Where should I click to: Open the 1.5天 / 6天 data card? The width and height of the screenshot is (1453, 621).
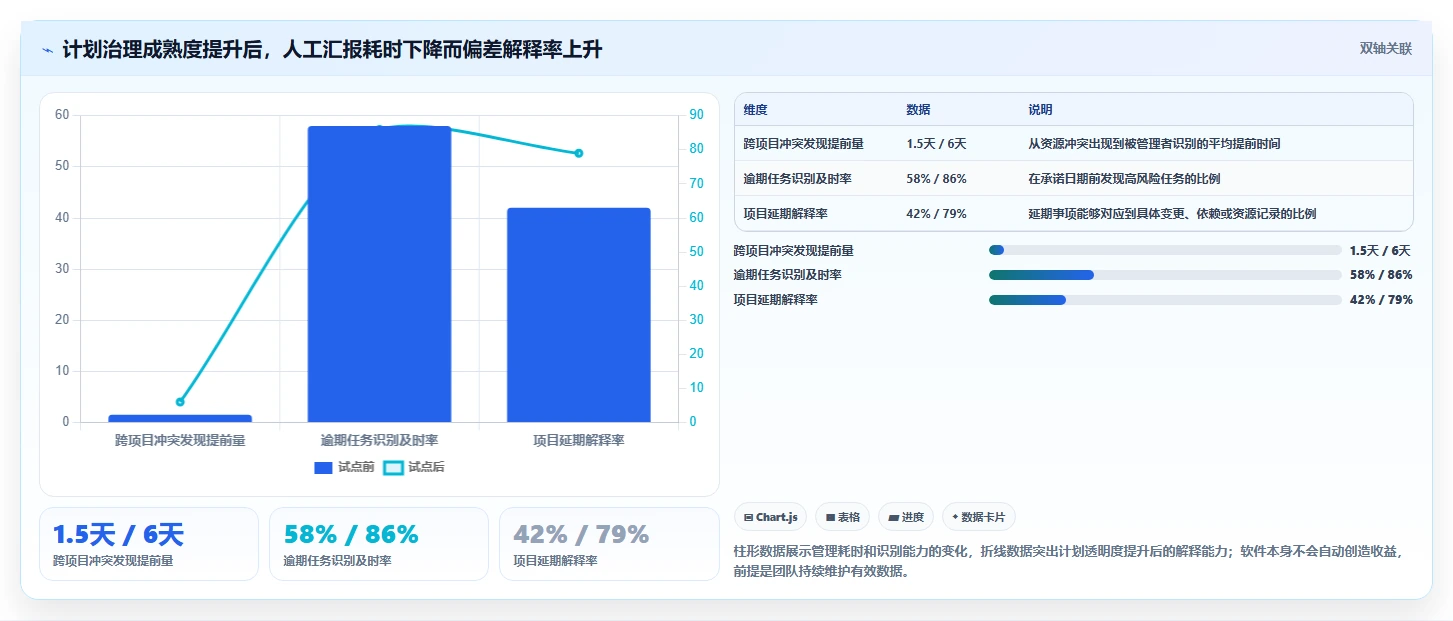[149, 544]
